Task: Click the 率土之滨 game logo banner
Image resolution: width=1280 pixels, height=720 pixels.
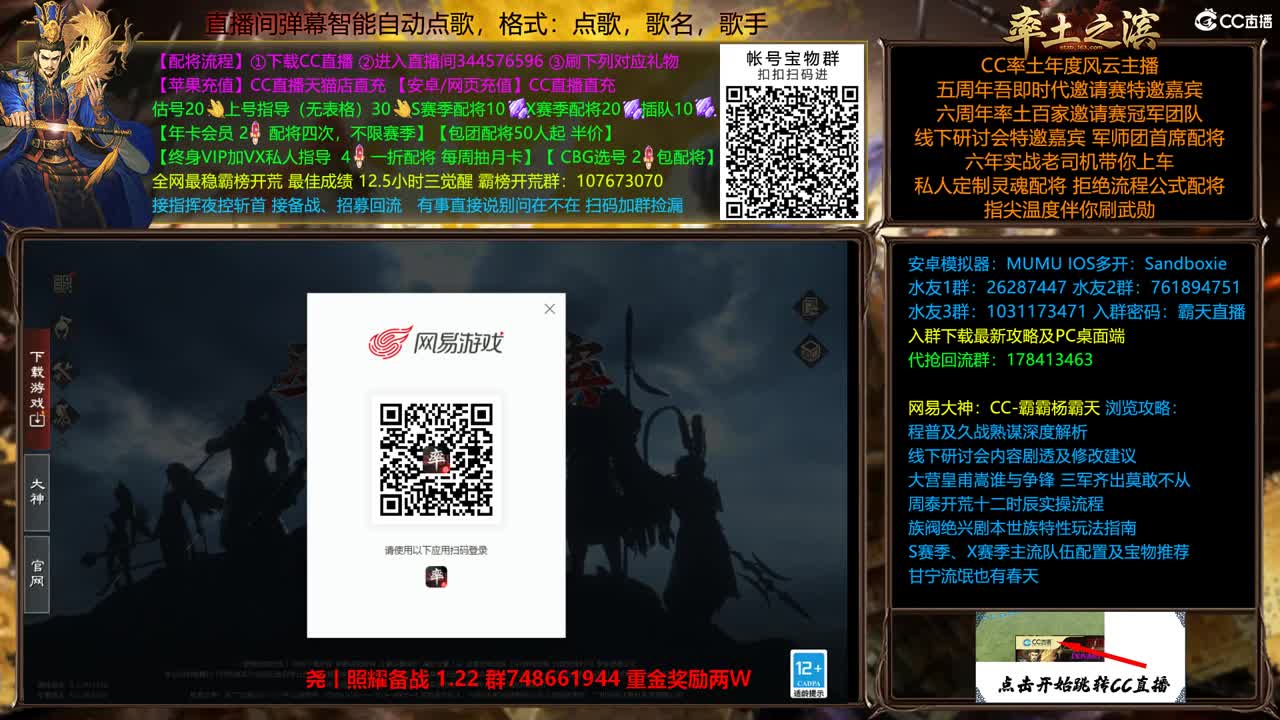Action: pos(1081,27)
